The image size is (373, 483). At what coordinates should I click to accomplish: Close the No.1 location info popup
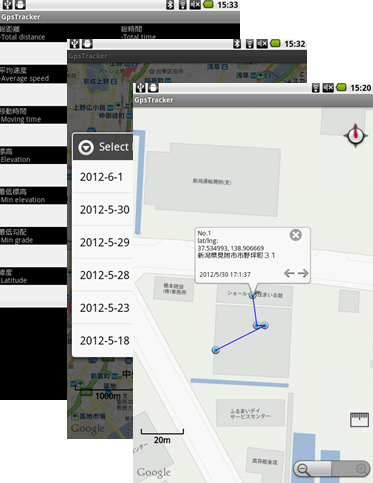coord(296,235)
